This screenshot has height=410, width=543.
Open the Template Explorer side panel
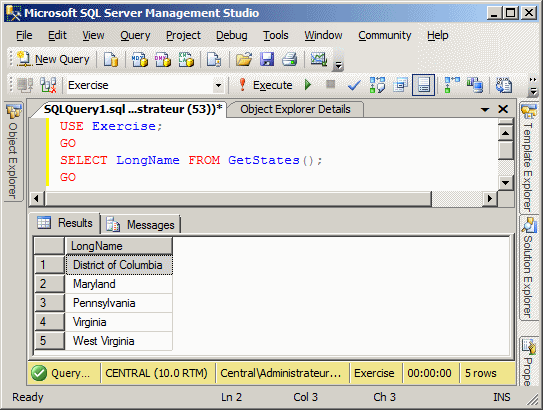point(528,158)
